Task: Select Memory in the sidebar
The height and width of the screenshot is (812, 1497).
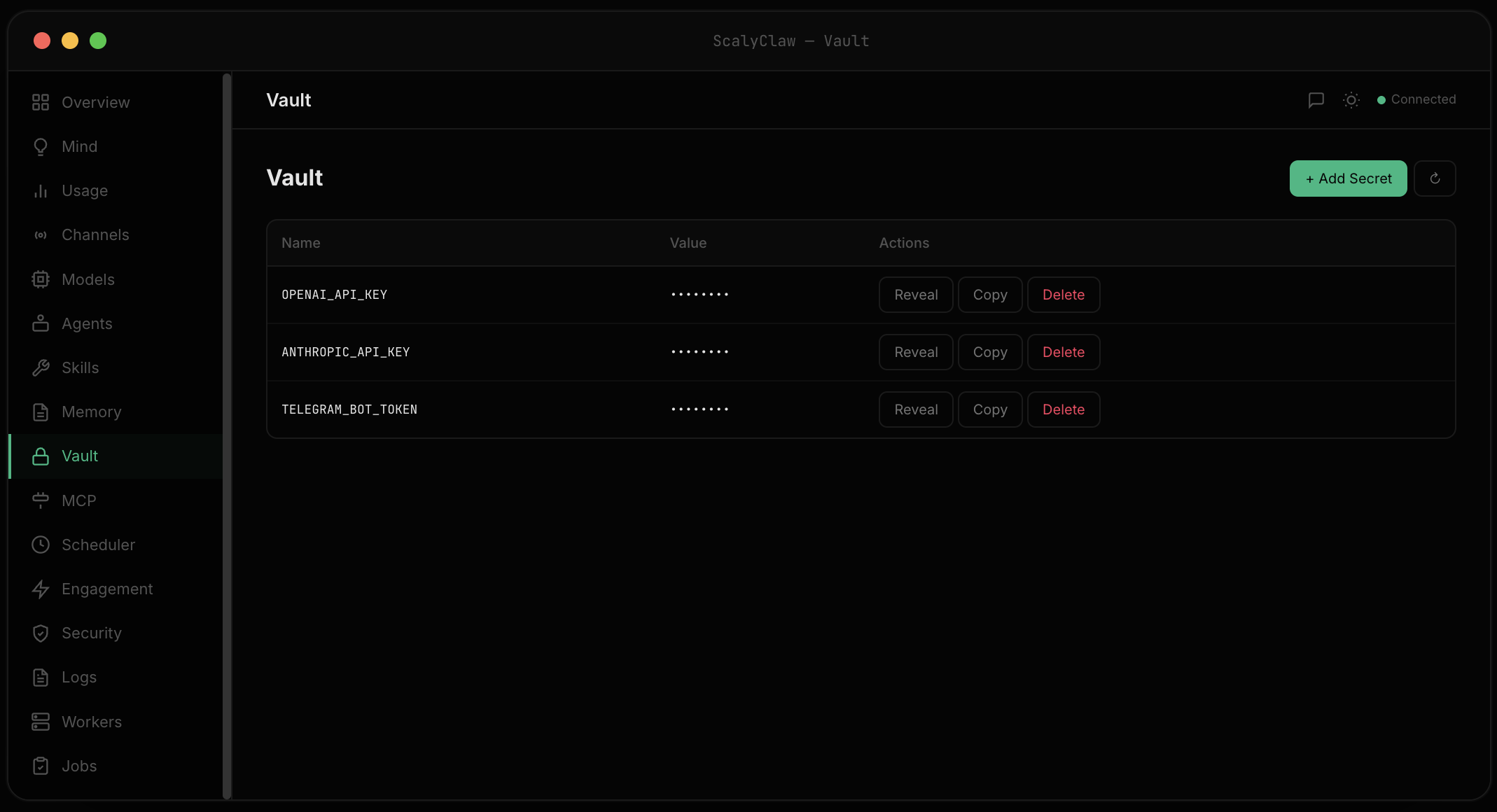Action: point(91,412)
